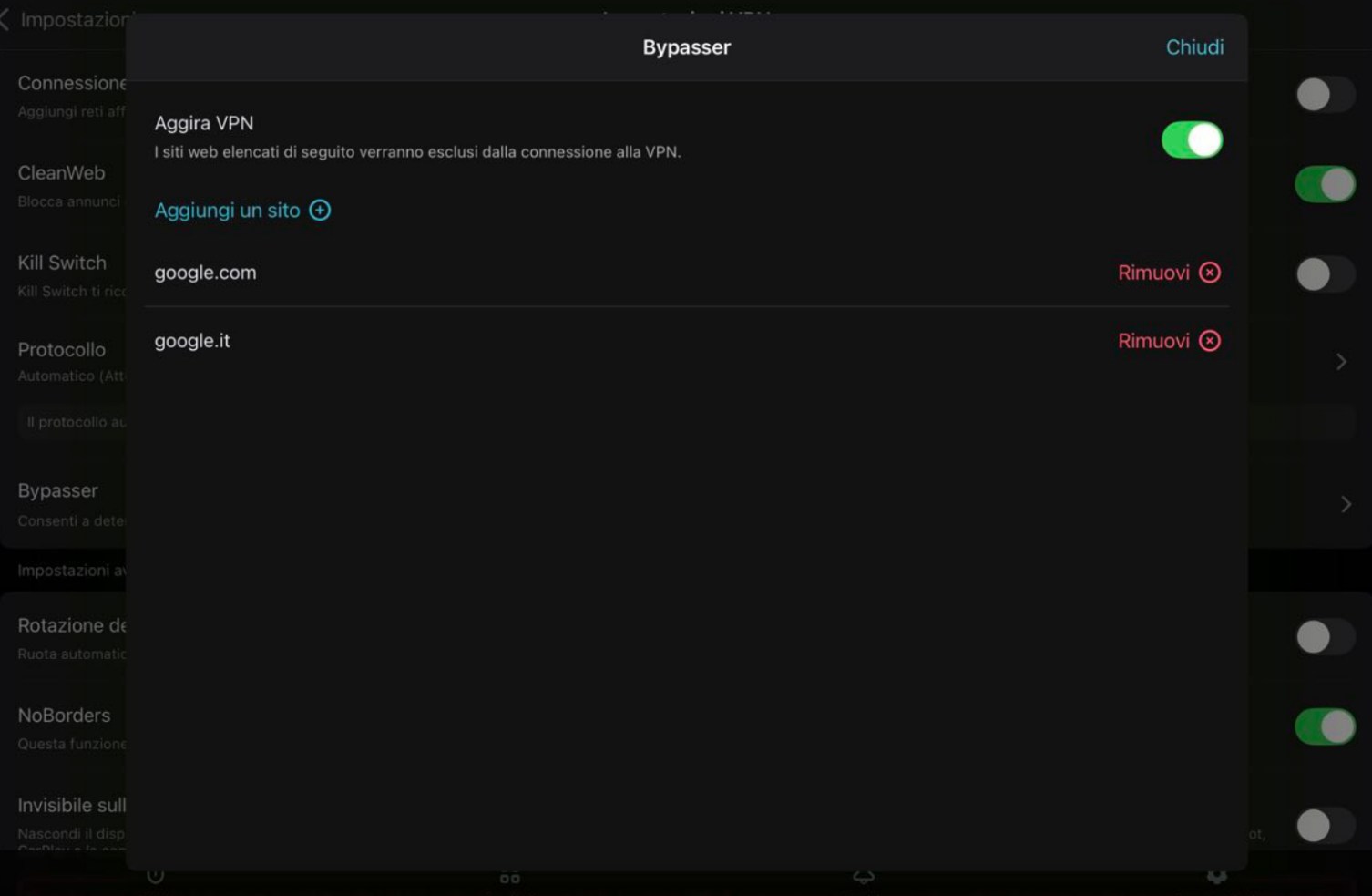This screenshot has height=896, width=1372.
Task: Select Impostazioni in the navigation bar
Action: (x=68, y=20)
